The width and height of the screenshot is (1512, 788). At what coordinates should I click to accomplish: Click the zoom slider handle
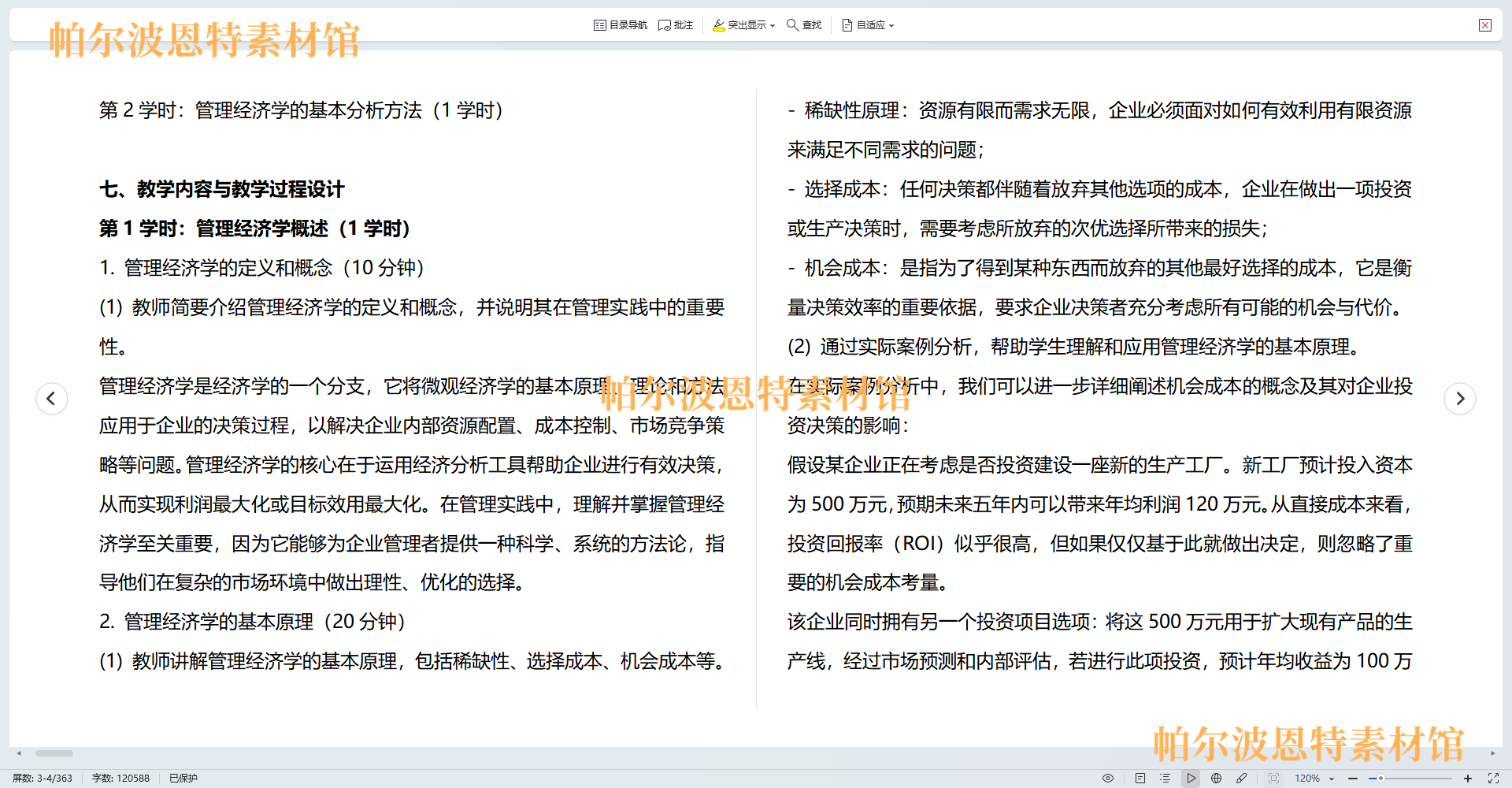click(x=1380, y=778)
